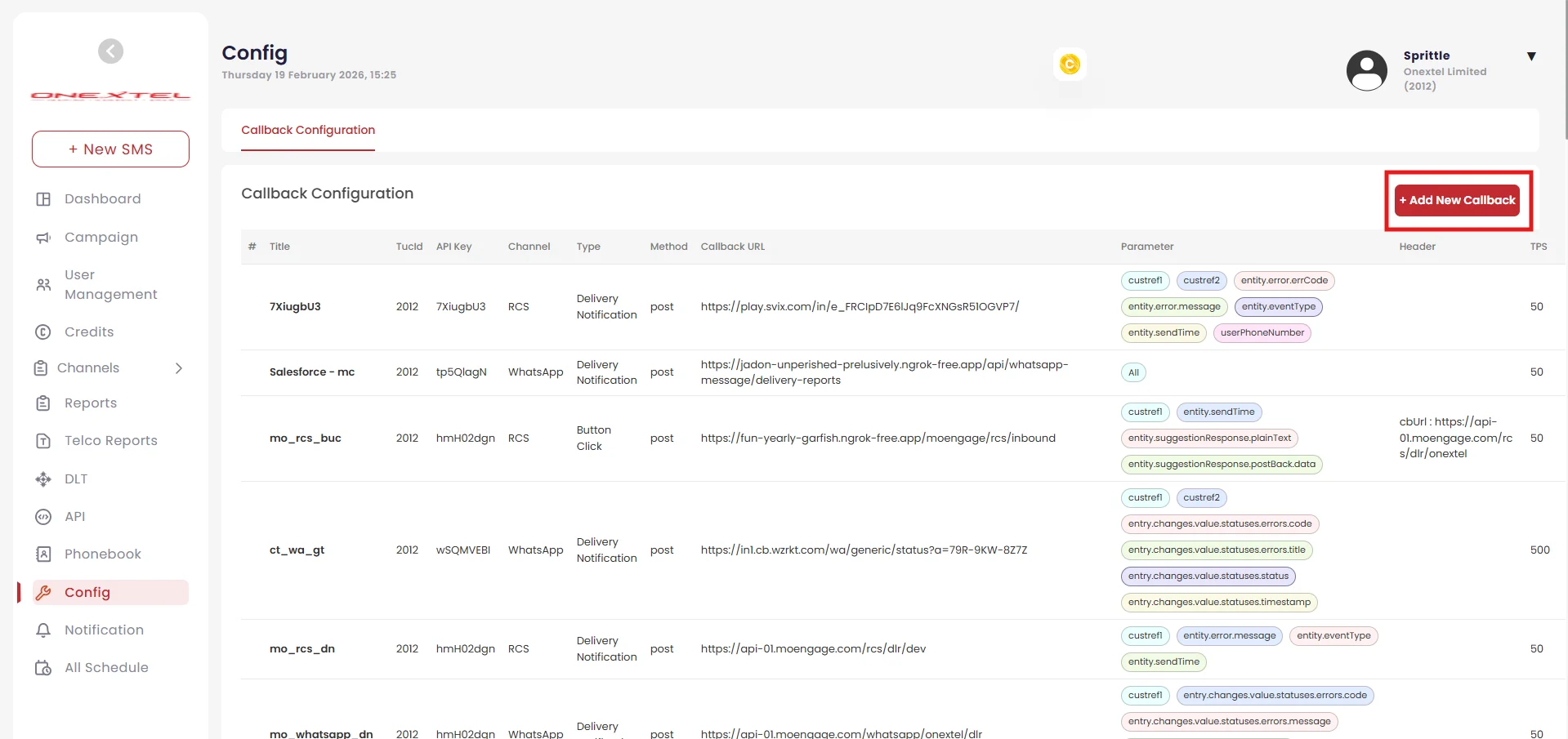Open the DLT menu item
1568x739 pixels.
pos(76,479)
